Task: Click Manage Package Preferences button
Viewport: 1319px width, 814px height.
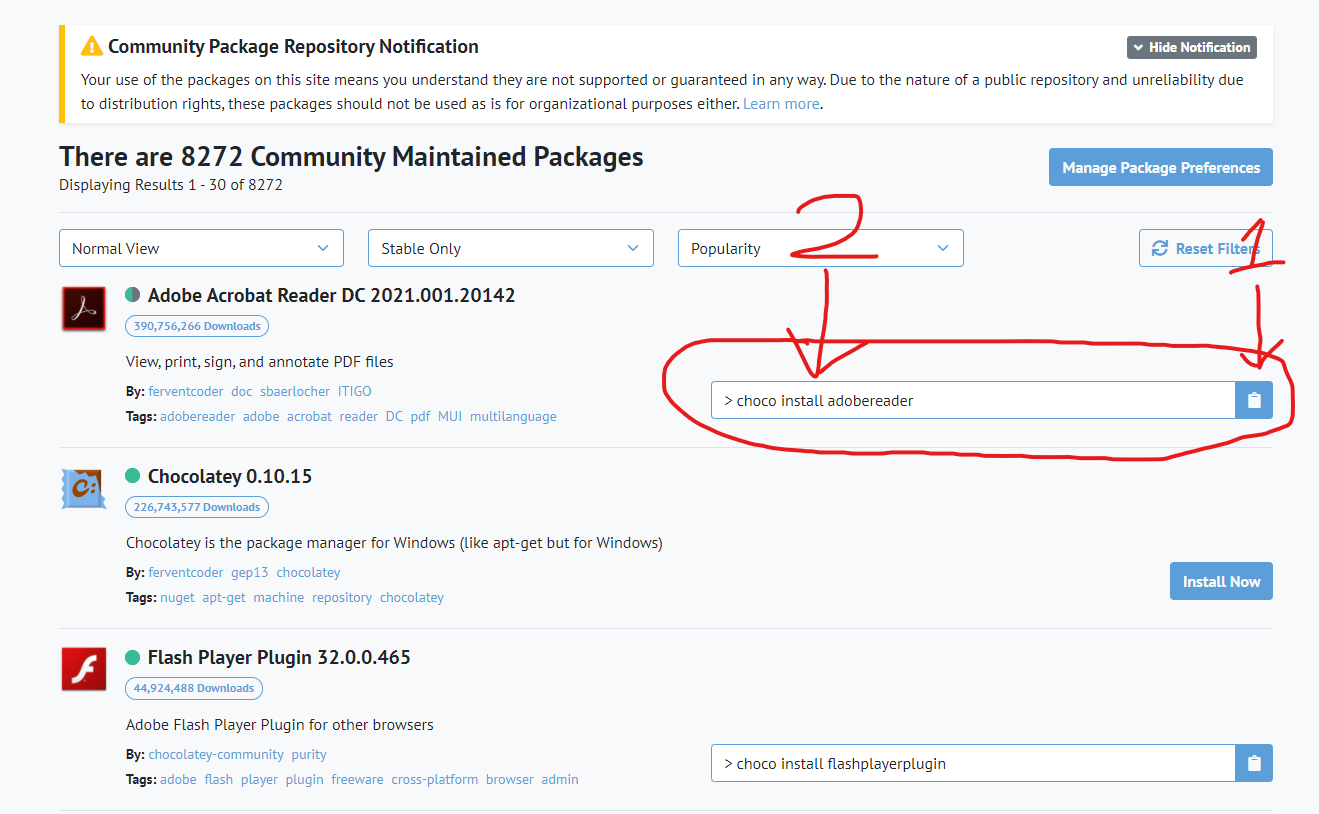Action: coord(1160,167)
